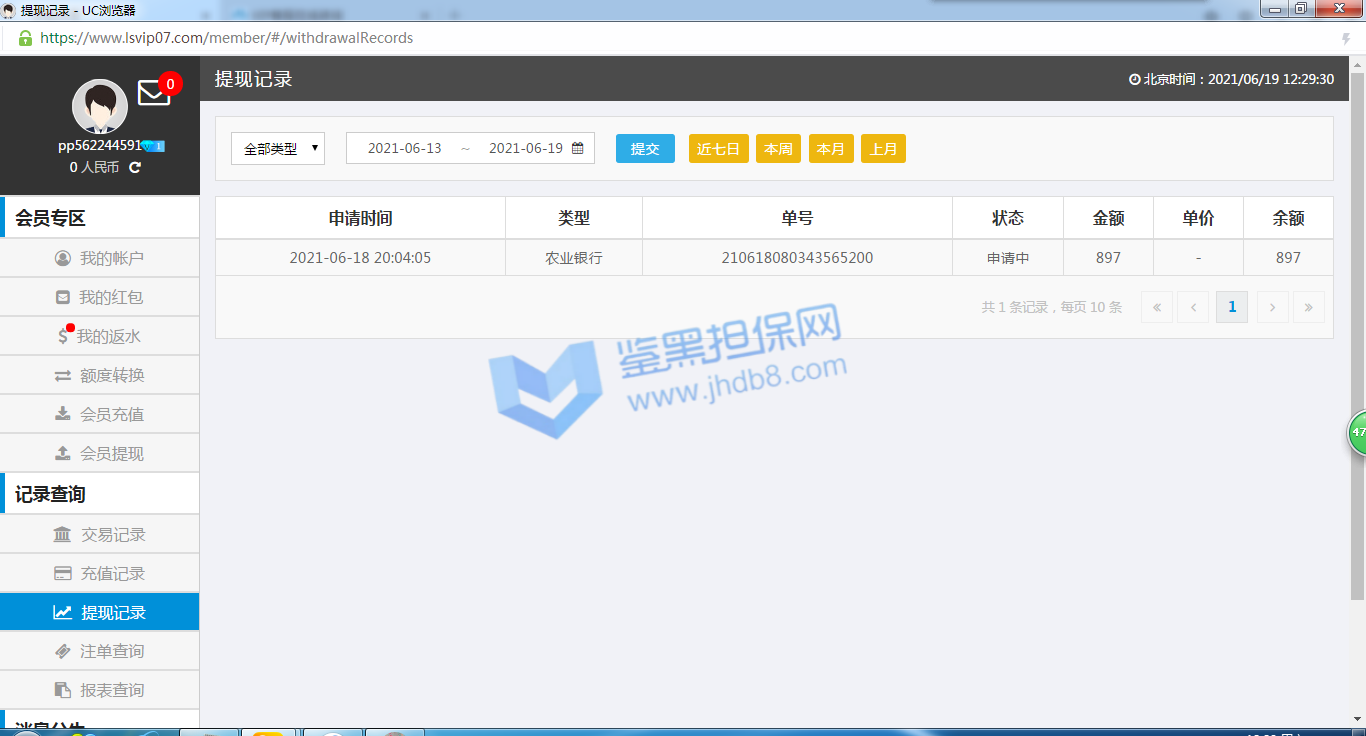Screen dimensions: 1366x736
Task: Filter records by 近七日
Action: click(718, 149)
